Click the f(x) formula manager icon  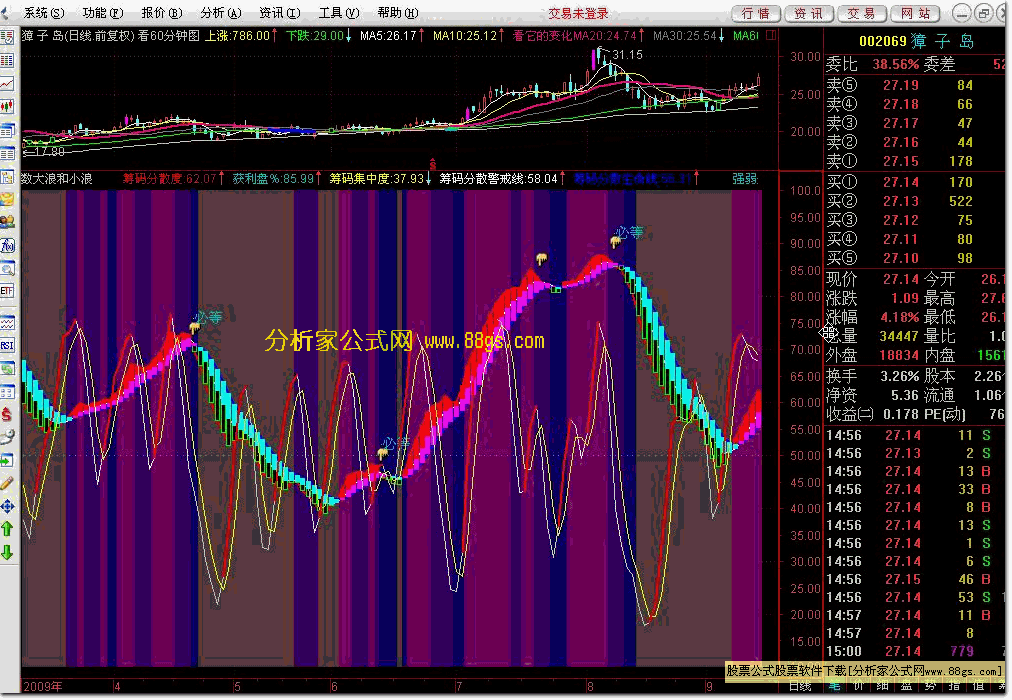[7, 246]
